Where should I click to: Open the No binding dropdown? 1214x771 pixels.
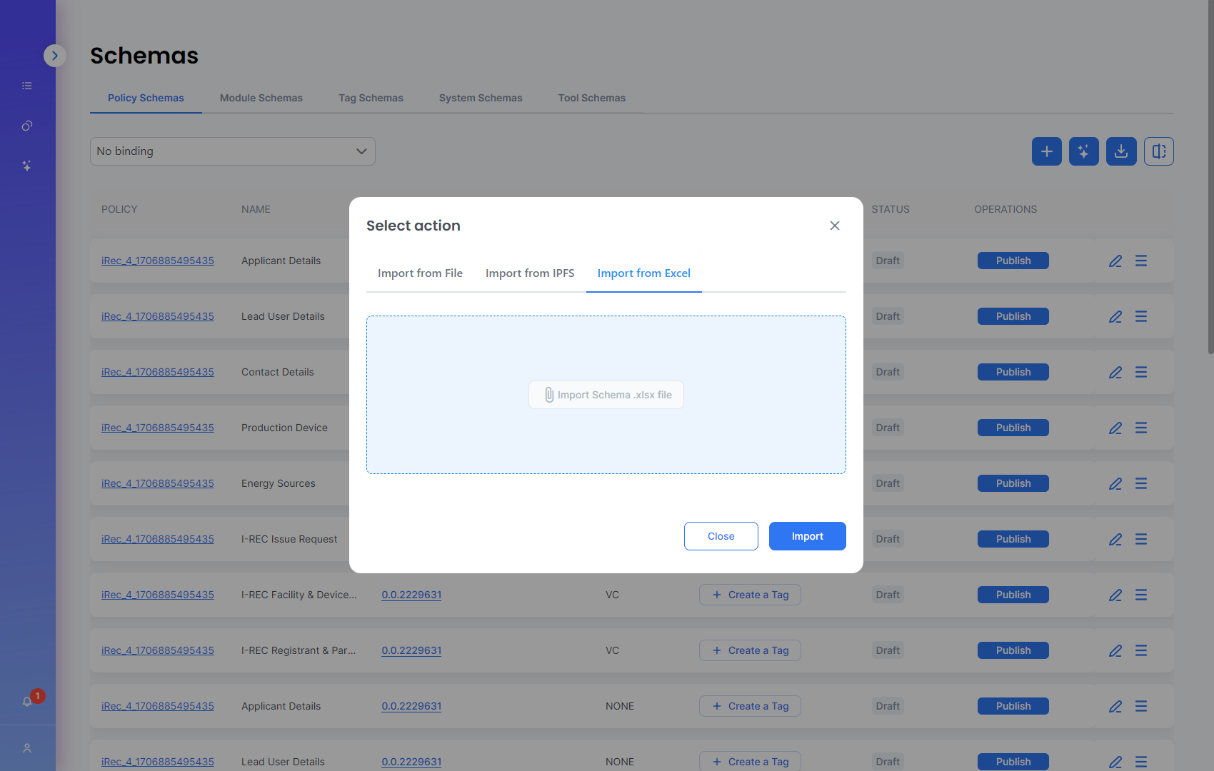click(232, 151)
